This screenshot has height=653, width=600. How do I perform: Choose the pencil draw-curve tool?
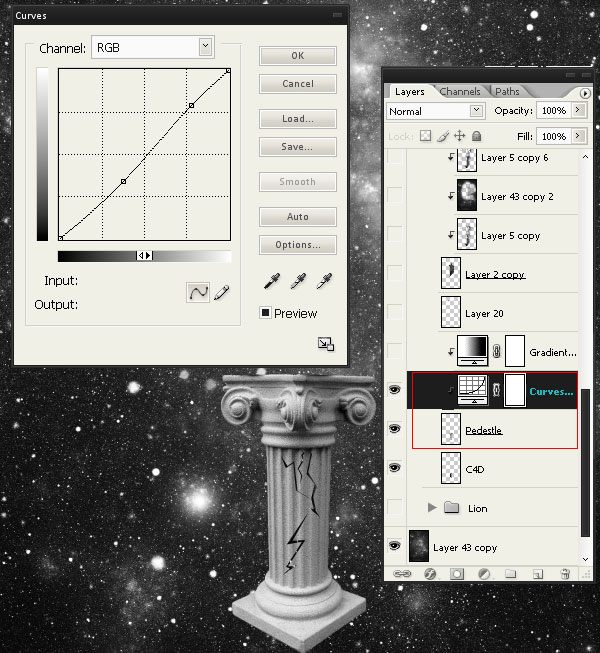(x=222, y=292)
